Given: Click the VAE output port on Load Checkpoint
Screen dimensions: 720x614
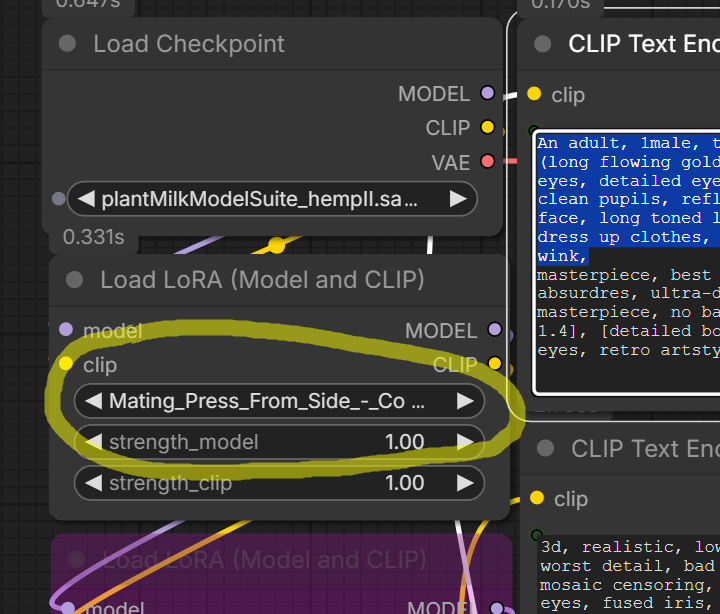Looking at the screenshot, I should pyautogui.click(x=487, y=161).
